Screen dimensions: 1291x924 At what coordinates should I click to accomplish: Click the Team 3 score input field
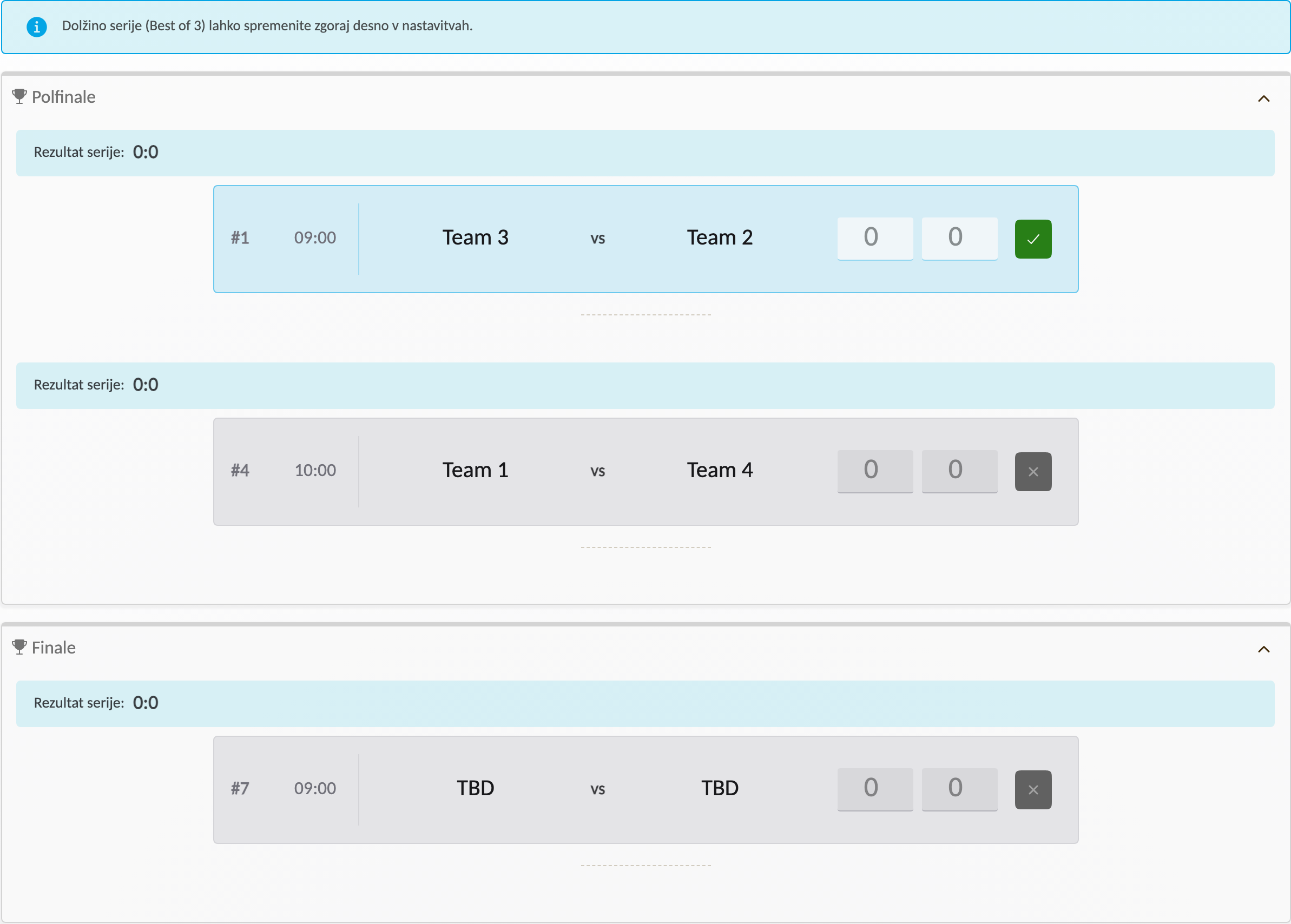874,239
